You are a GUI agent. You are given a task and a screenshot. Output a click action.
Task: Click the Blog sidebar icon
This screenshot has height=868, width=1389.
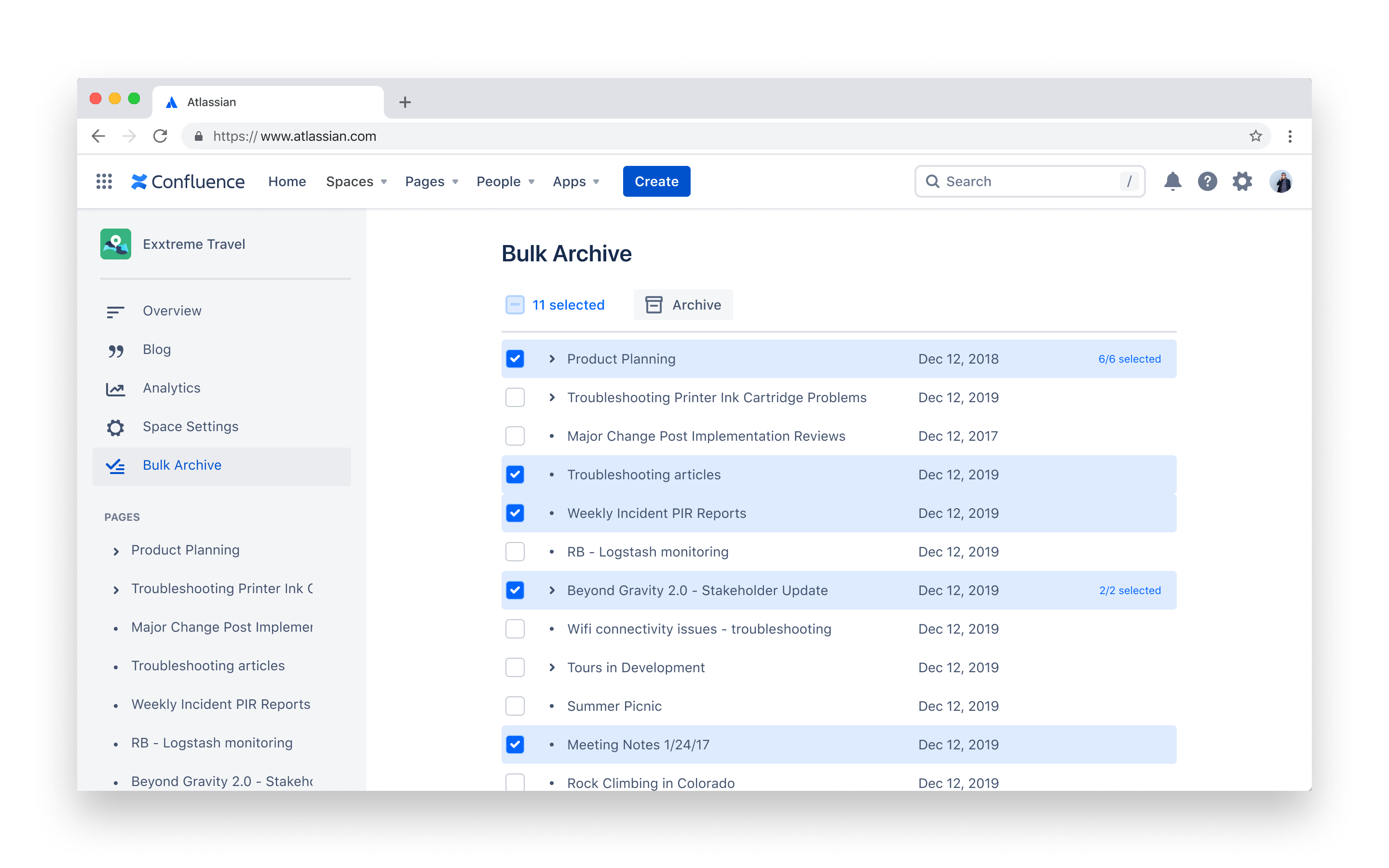[x=116, y=349]
